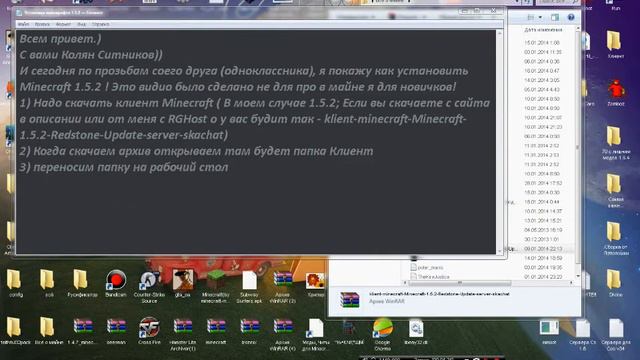
Task: Click the WinRAR archive icon in Explorer details pane
Action: [349, 300]
